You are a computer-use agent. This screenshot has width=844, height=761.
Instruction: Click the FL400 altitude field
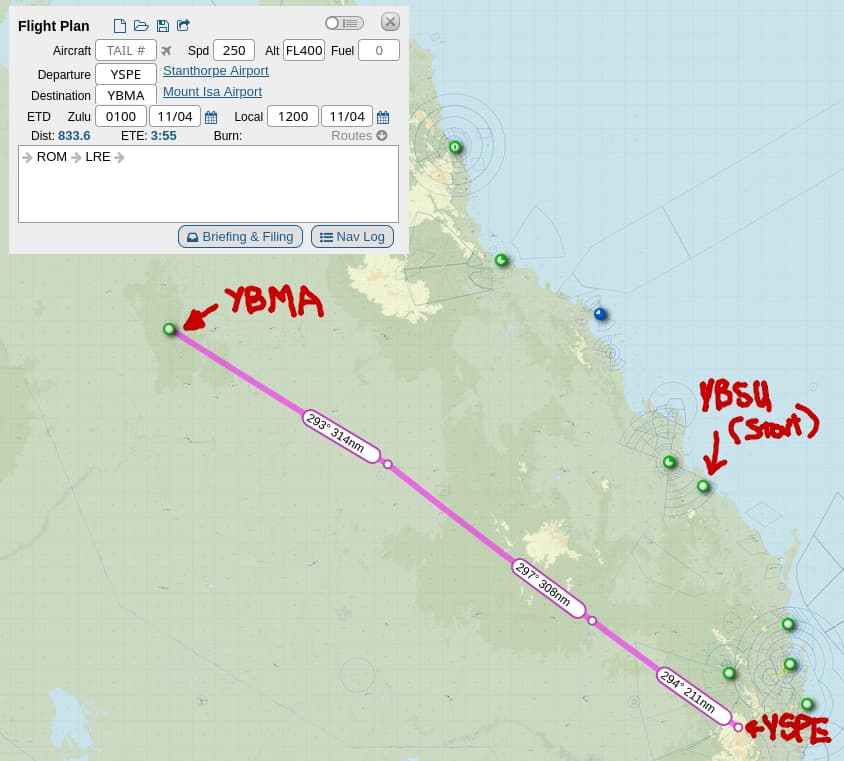[x=304, y=51]
